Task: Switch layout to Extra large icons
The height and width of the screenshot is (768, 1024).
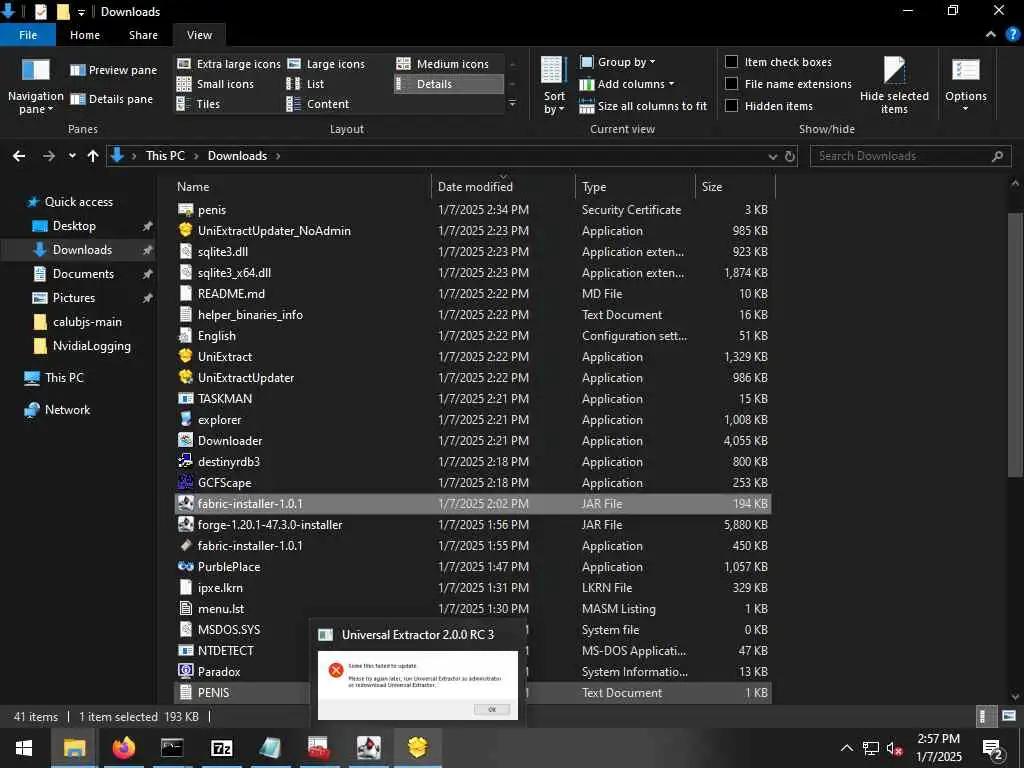Action: point(229,64)
